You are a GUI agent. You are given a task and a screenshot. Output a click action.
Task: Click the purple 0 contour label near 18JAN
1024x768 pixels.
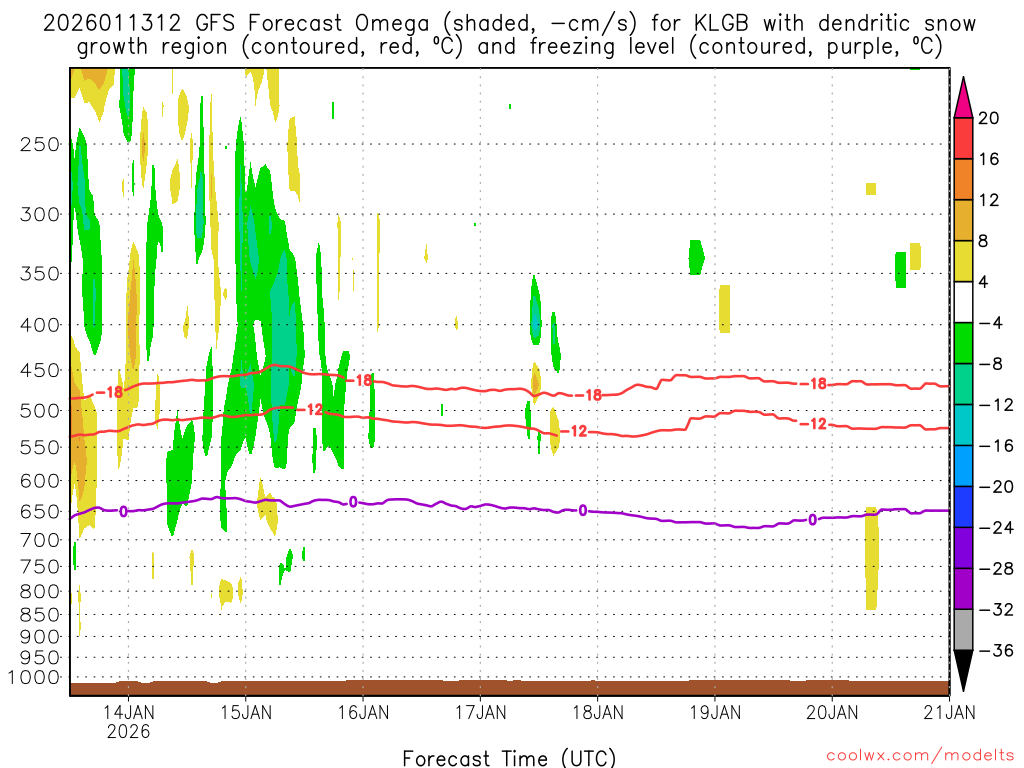583,511
